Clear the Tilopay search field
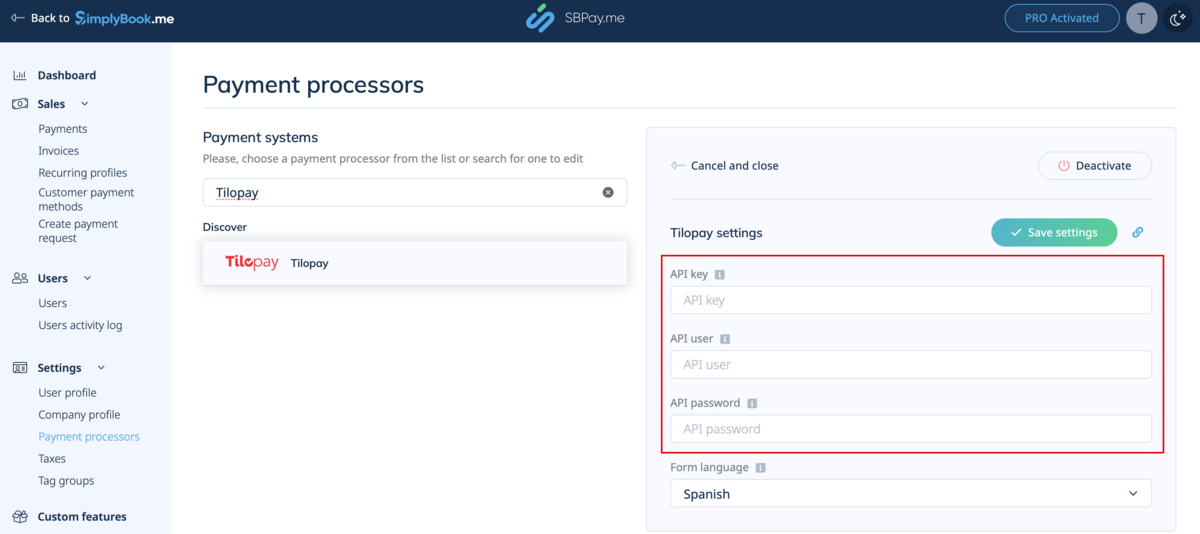 point(608,192)
